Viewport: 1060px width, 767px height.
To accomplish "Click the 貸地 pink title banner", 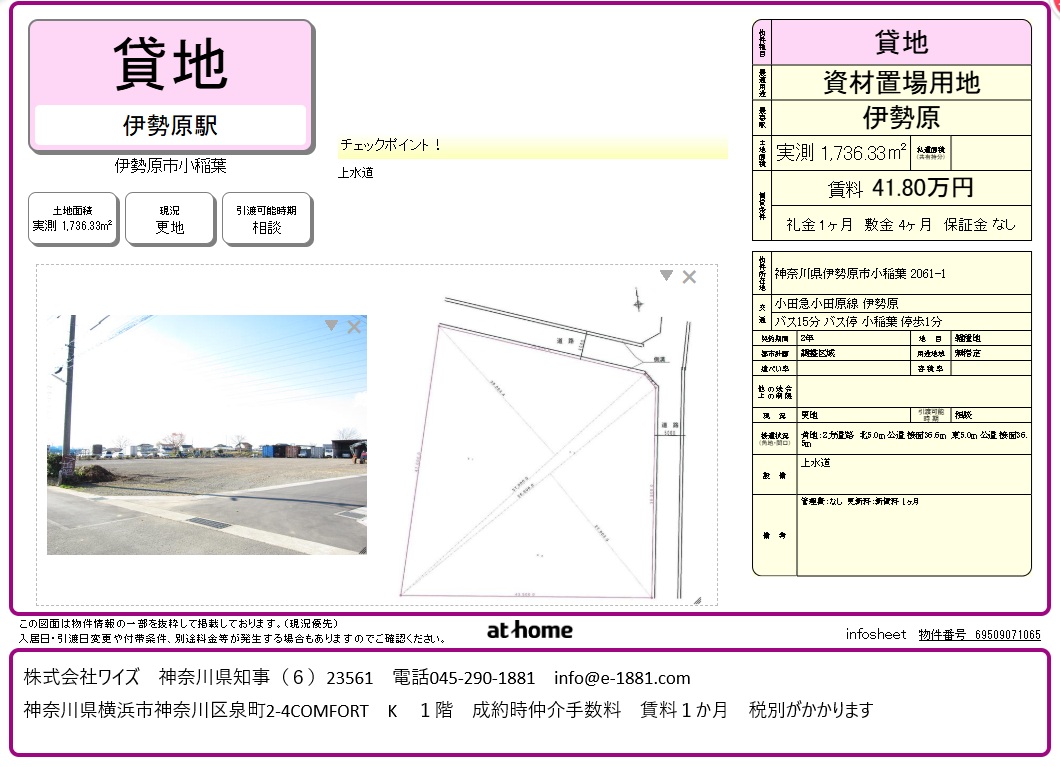I will (x=170, y=63).
